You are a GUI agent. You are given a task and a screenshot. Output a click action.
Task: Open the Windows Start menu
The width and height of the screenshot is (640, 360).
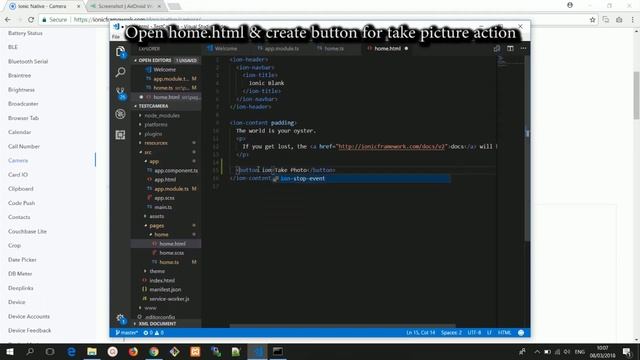(10, 351)
